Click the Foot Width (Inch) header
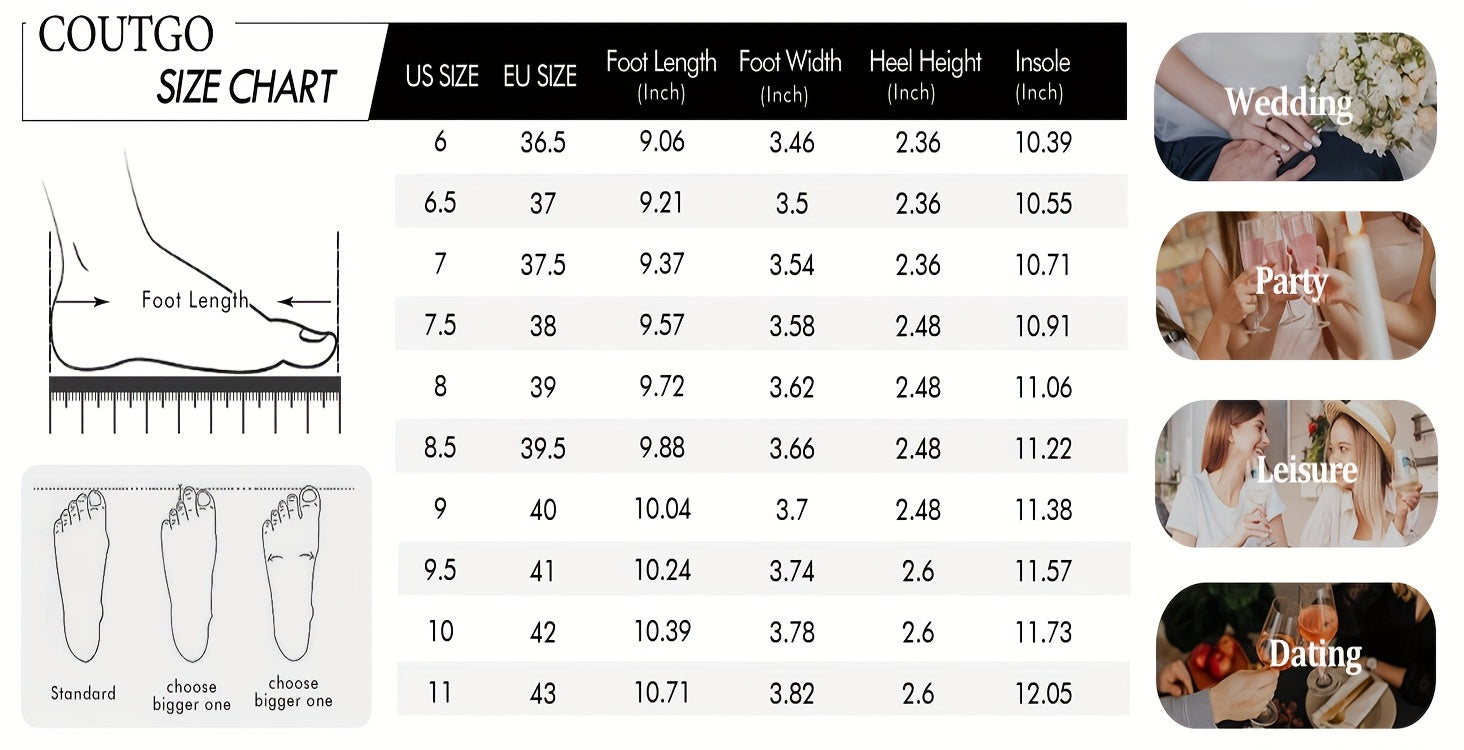Image resolution: width=1464 pixels, height=750 pixels. [790, 75]
